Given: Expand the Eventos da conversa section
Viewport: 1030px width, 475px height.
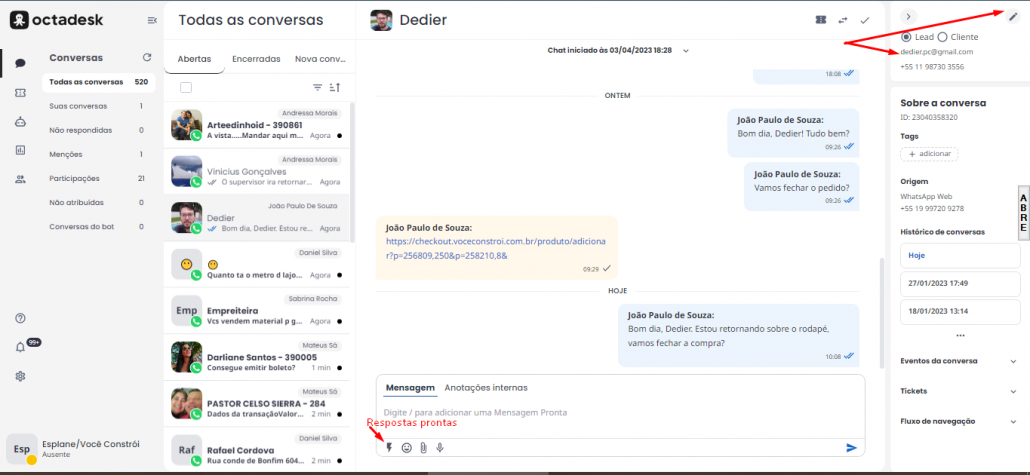Looking at the screenshot, I should (x=1001, y=361).
